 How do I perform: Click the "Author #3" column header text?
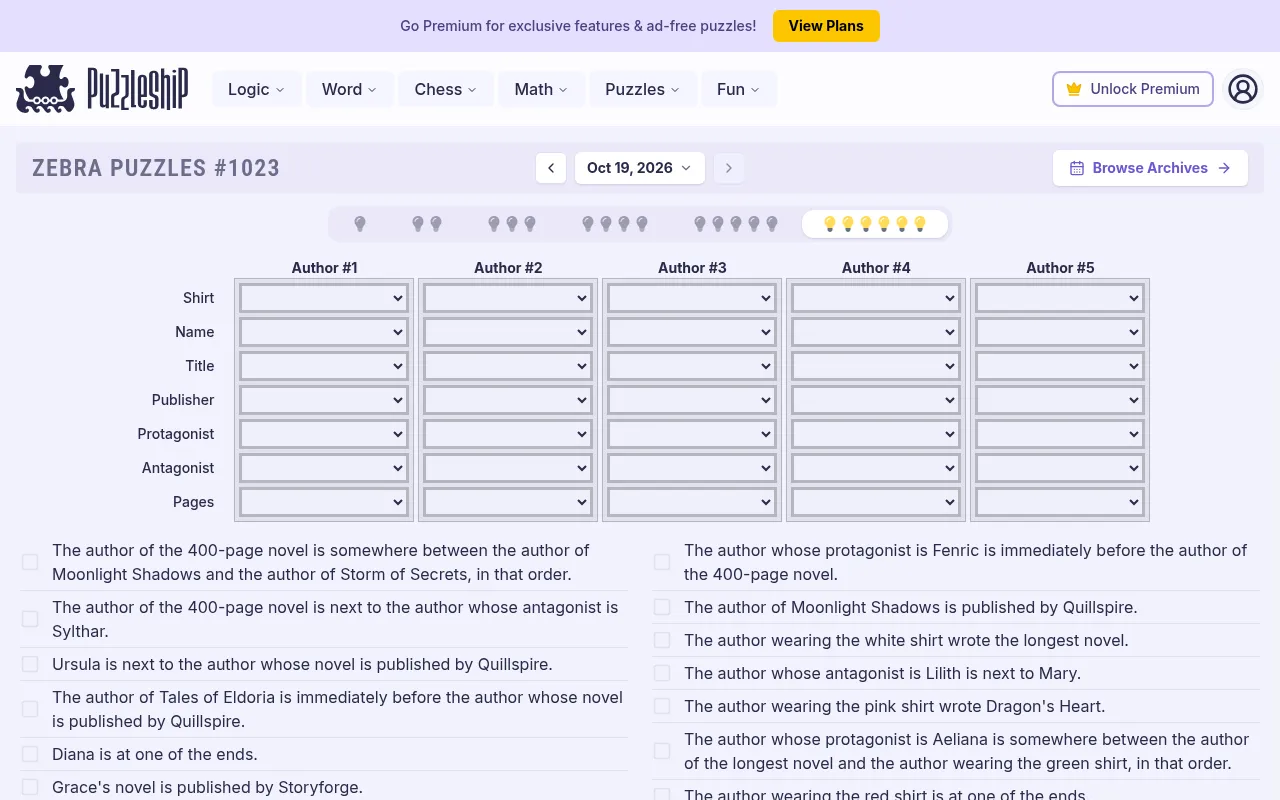[692, 268]
